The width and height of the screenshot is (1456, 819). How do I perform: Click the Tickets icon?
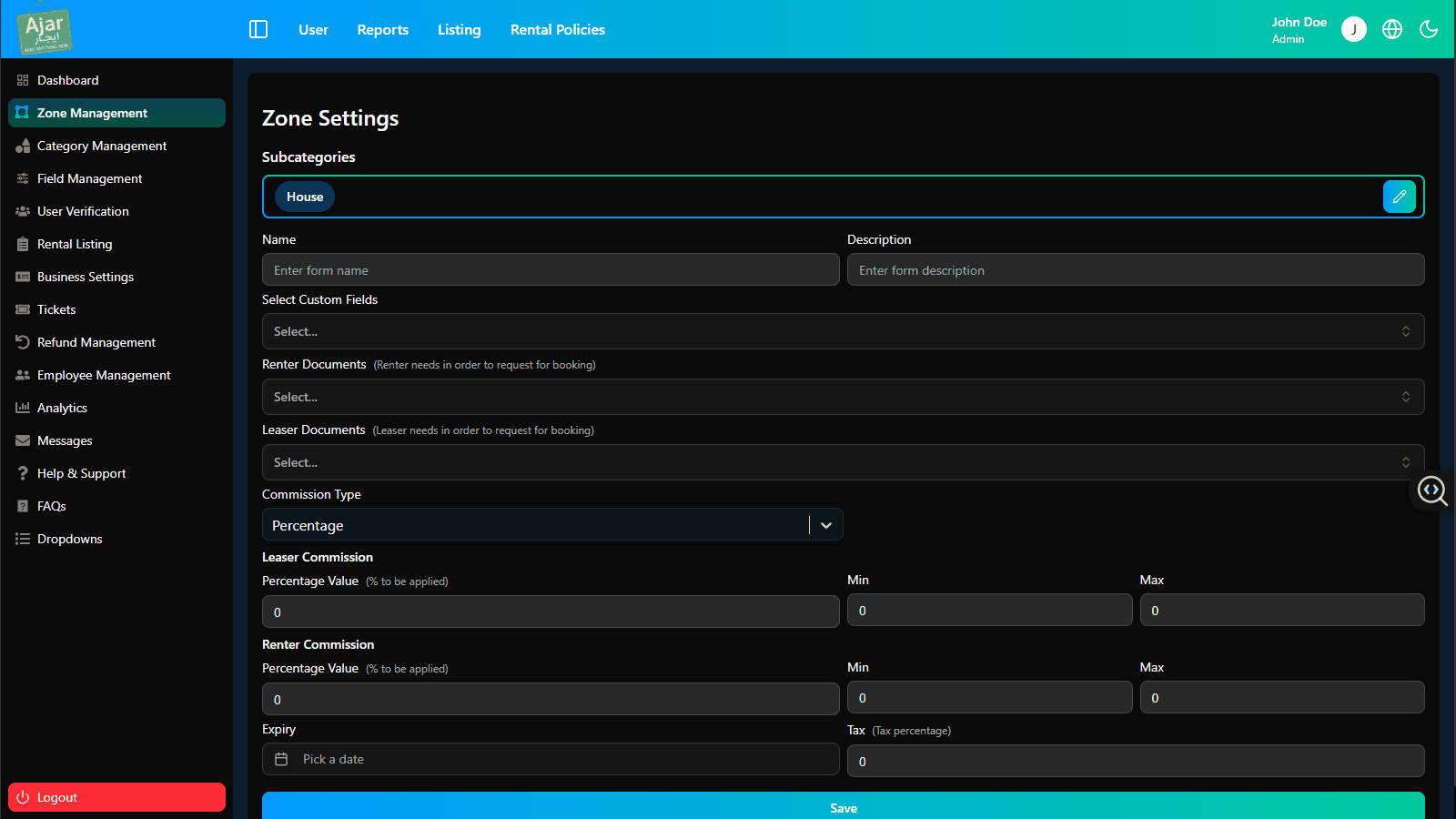23,309
